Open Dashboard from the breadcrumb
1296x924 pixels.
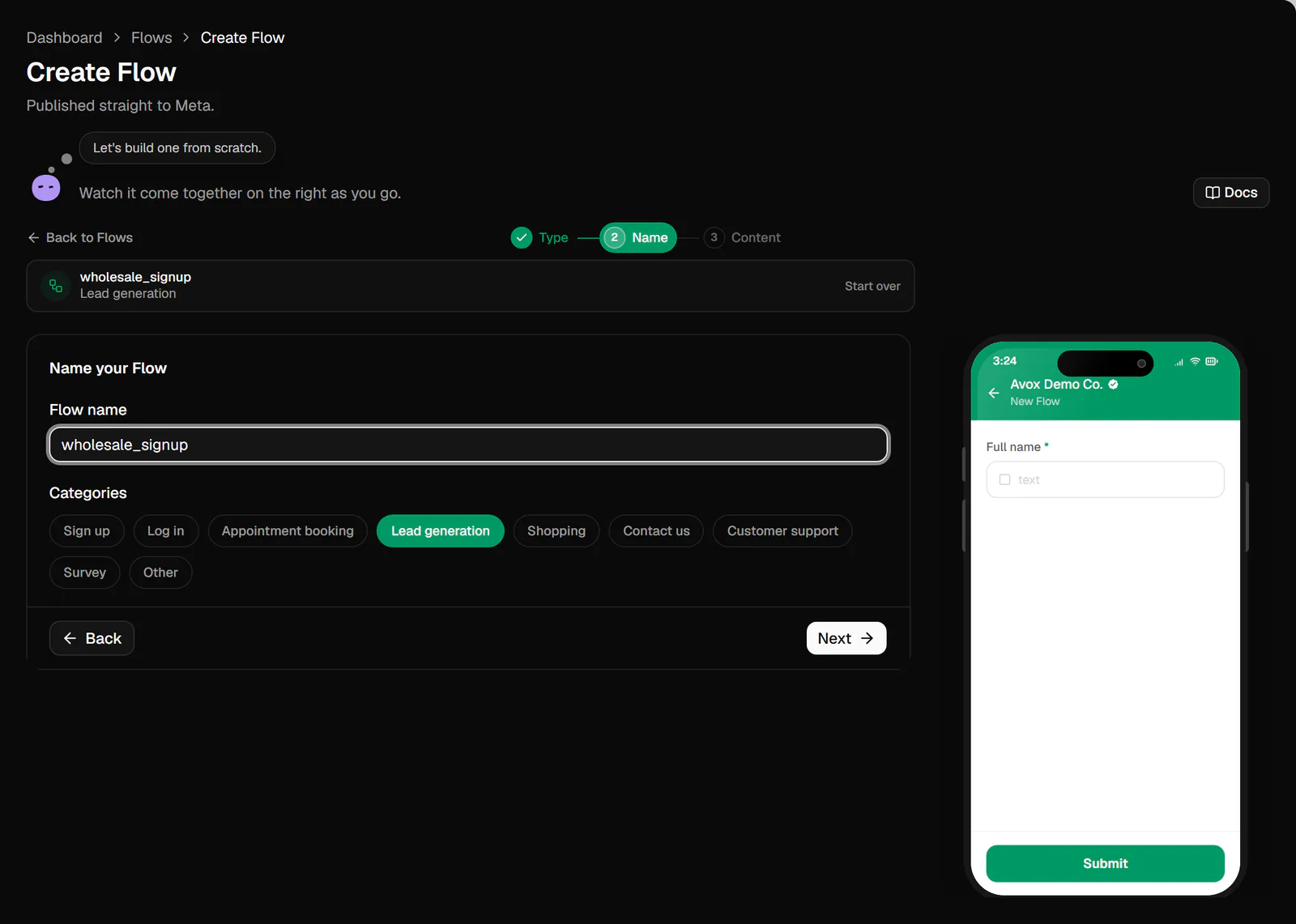coord(64,38)
